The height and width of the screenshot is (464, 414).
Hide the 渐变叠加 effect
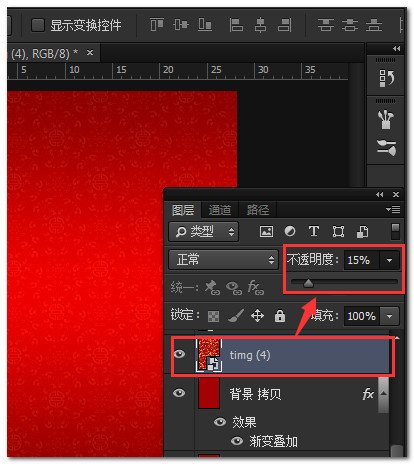coord(237,441)
